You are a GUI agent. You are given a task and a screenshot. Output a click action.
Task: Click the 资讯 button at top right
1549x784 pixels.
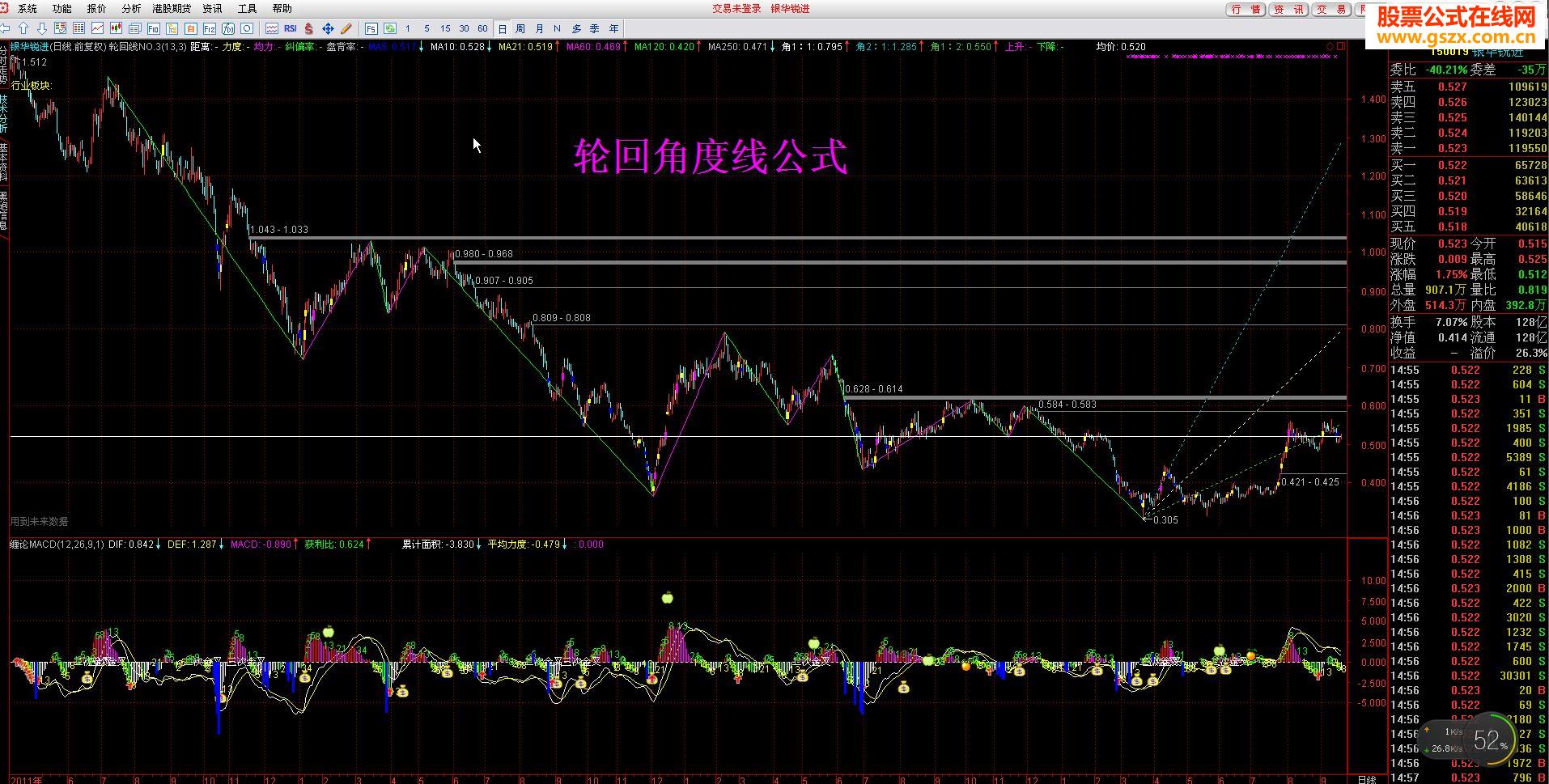pyautogui.click(x=1288, y=9)
